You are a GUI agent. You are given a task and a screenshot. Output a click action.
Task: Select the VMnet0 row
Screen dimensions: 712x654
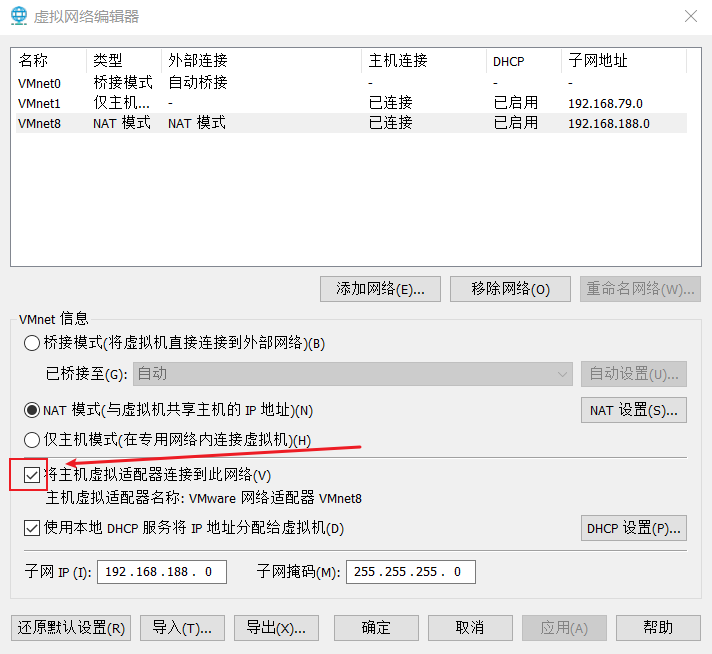pos(351,83)
